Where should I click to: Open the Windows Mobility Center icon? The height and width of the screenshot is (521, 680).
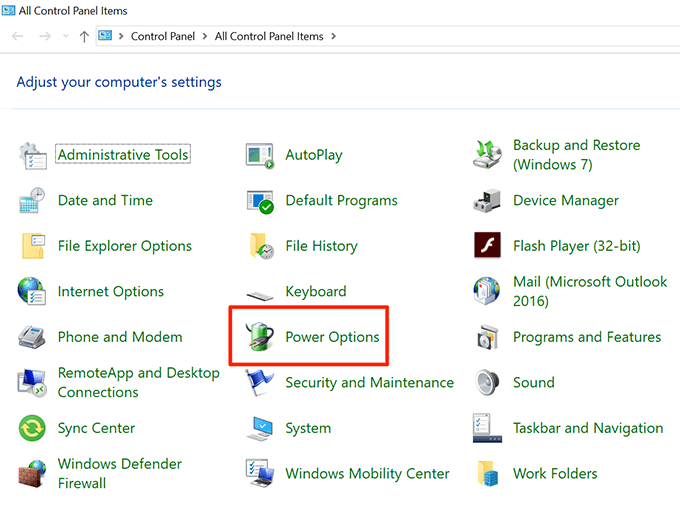click(x=260, y=473)
